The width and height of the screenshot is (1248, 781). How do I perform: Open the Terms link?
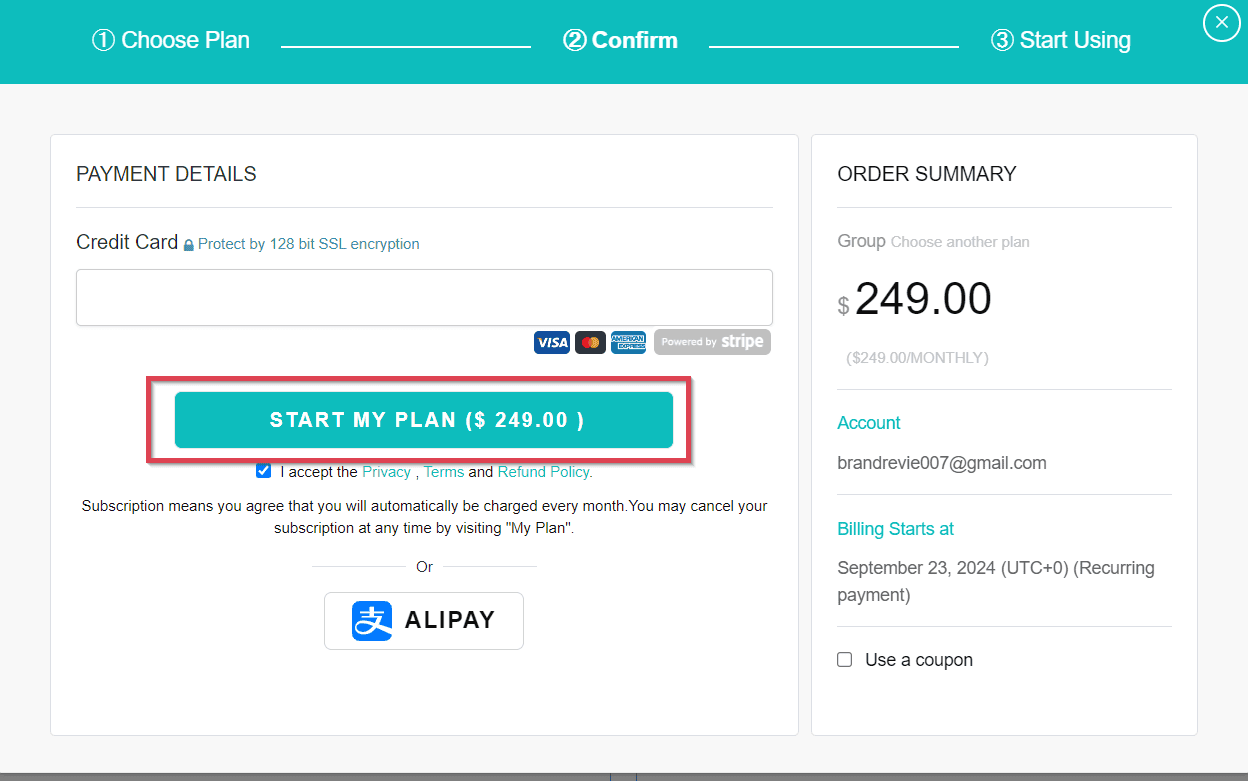(443, 471)
